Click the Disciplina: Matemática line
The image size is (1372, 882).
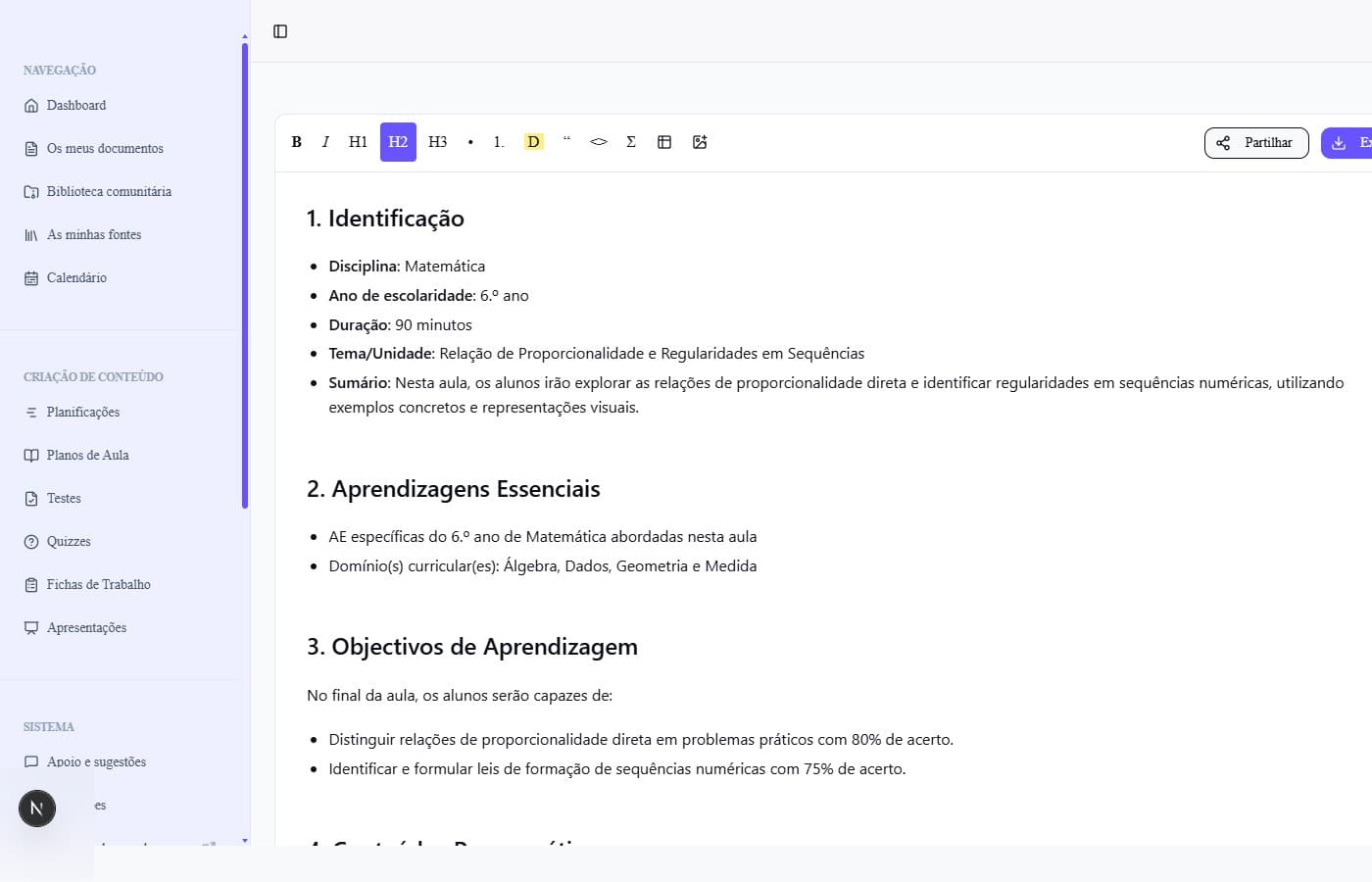[x=407, y=267]
